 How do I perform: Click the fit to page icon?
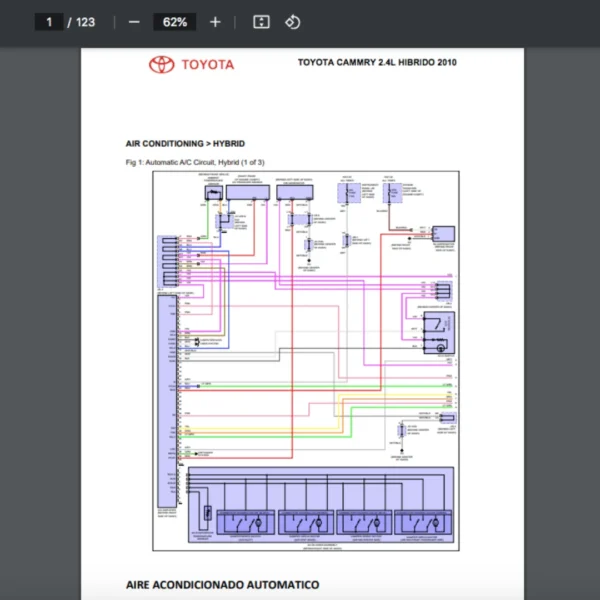point(261,22)
